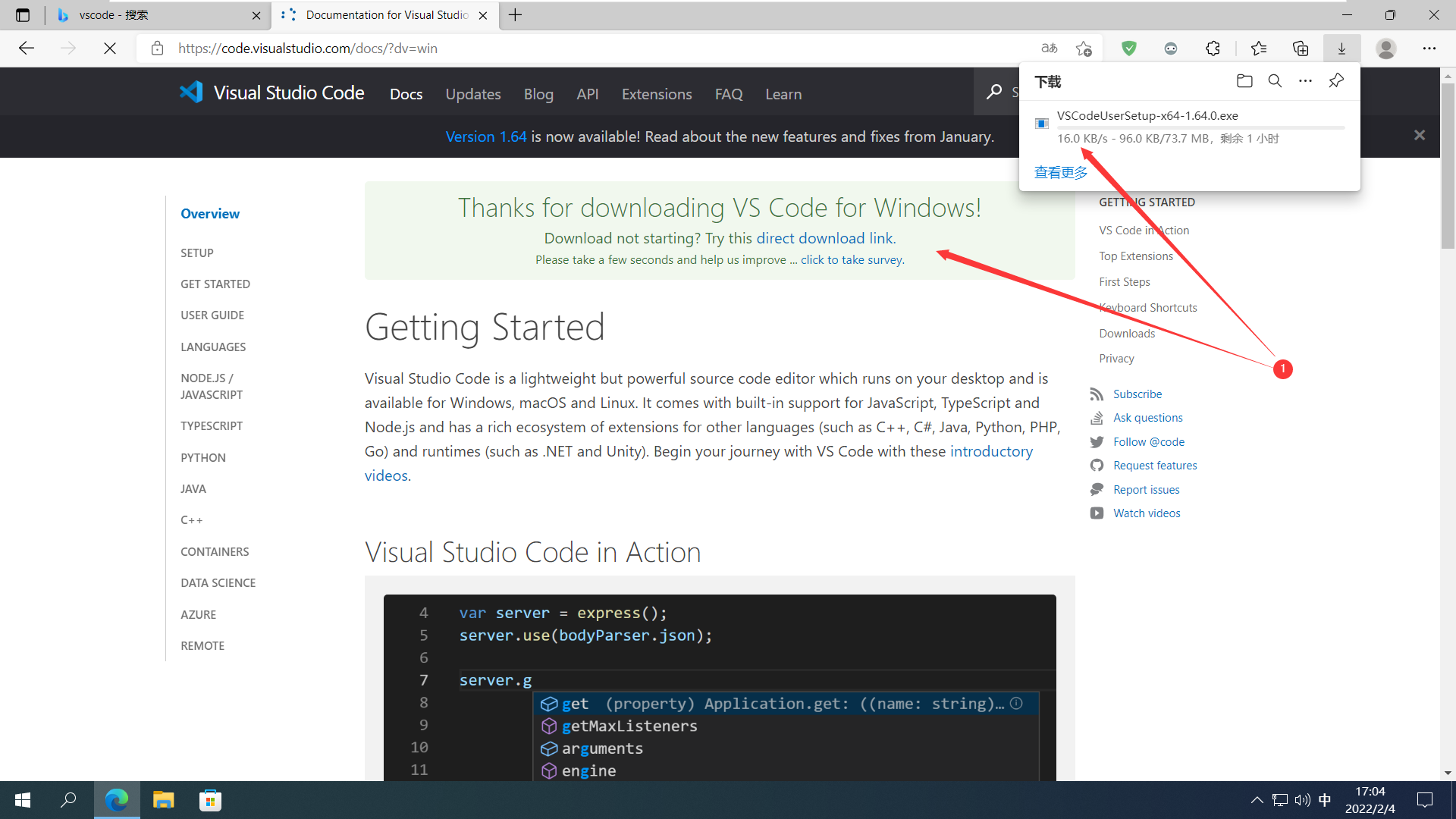
Task: Dismiss the Version 1.64 announcement banner
Action: [1420, 136]
